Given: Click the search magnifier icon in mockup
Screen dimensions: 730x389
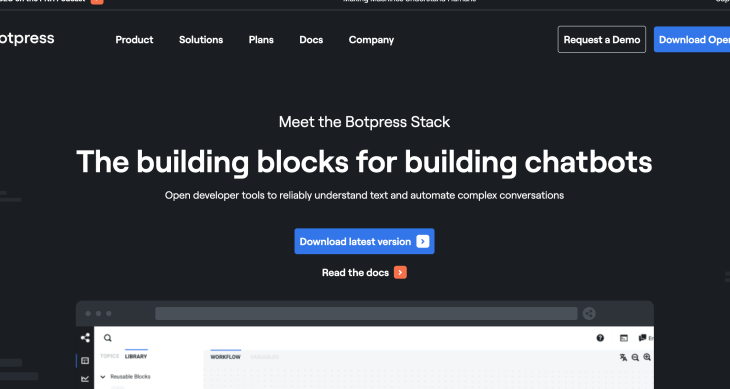Looking at the screenshot, I should (108, 338).
